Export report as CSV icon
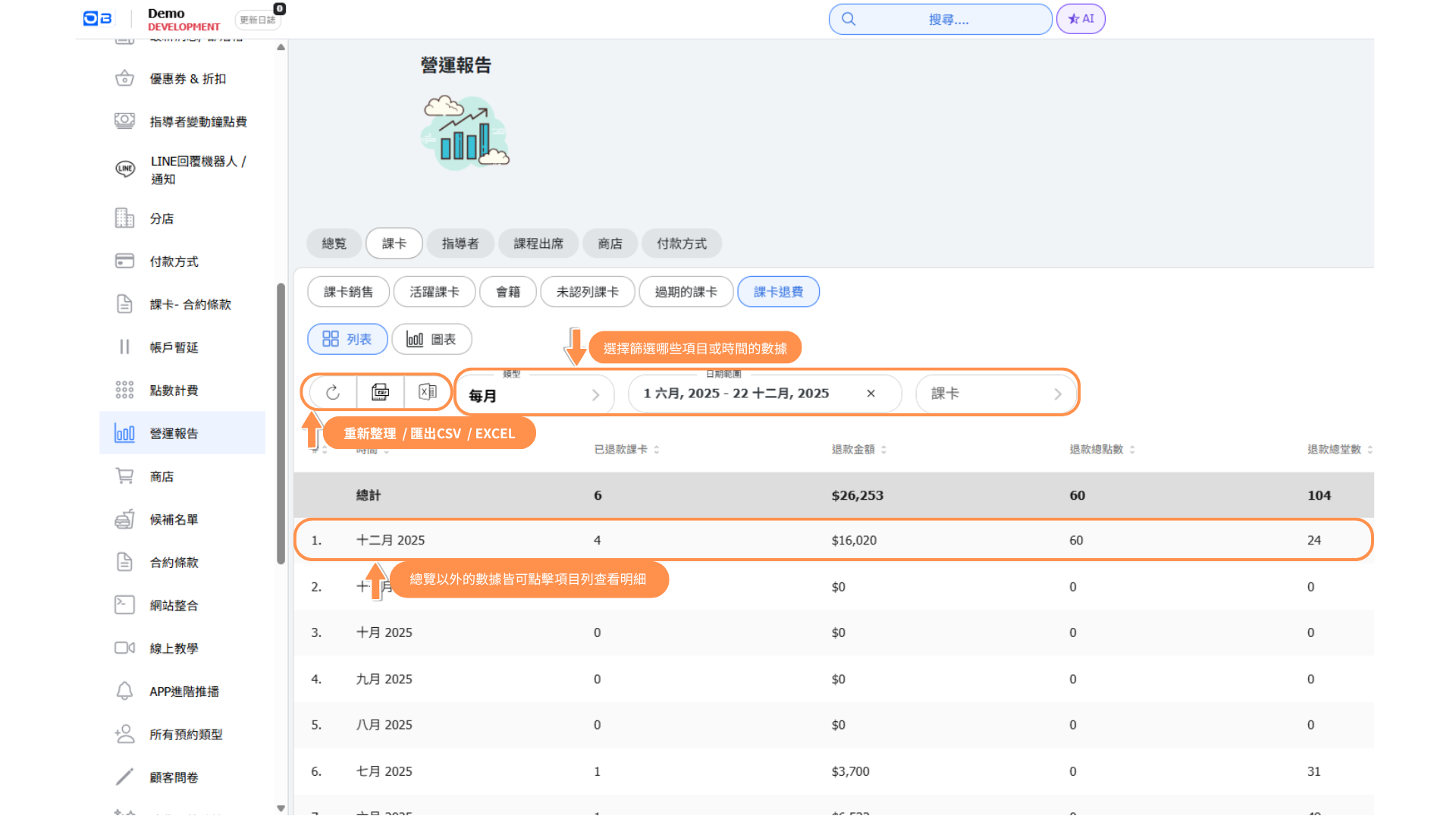1456x819 pixels. (380, 392)
